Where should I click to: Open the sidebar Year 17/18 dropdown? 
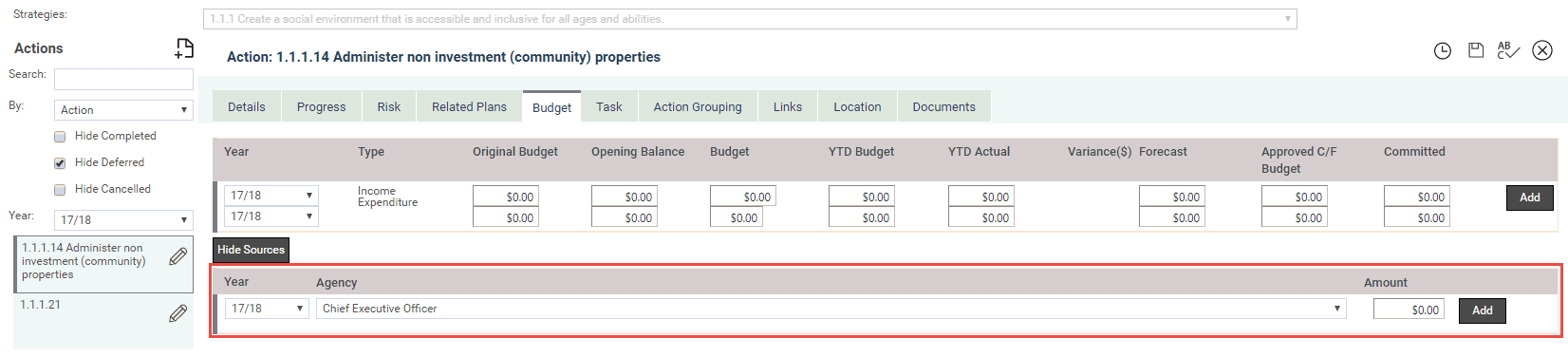tap(123, 219)
